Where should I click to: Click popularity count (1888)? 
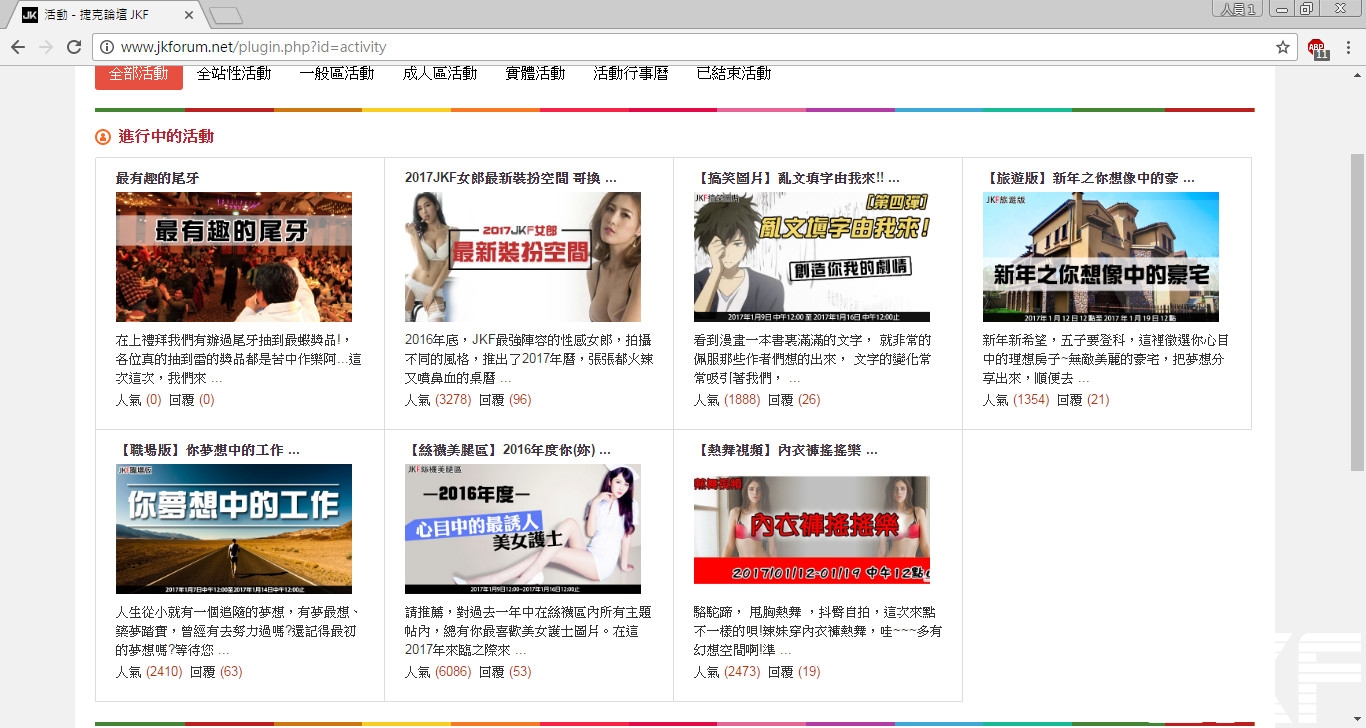tap(742, 399)
